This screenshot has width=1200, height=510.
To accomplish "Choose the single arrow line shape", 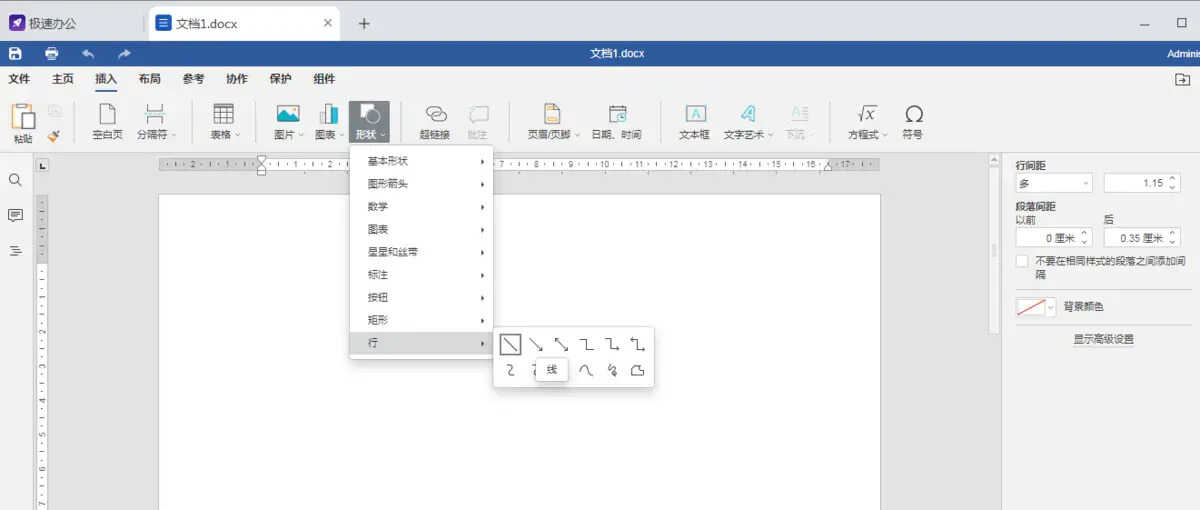I will pyautogui.click(x=536, y=344).
